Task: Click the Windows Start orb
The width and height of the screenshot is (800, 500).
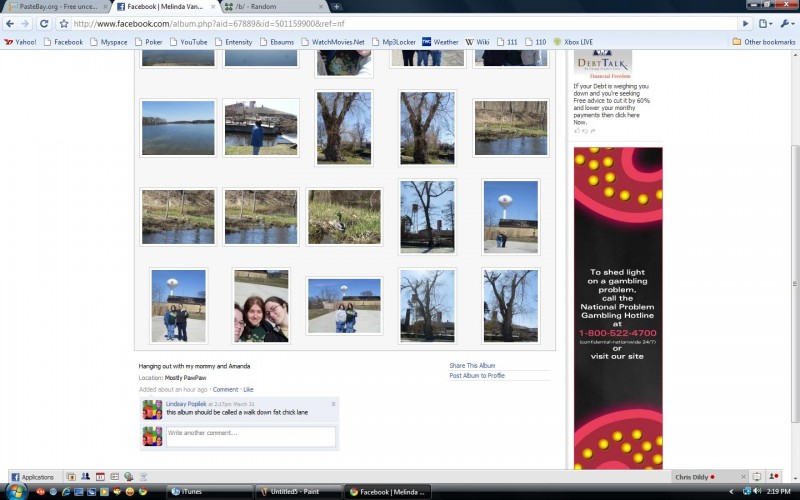Action: [16, 491]
